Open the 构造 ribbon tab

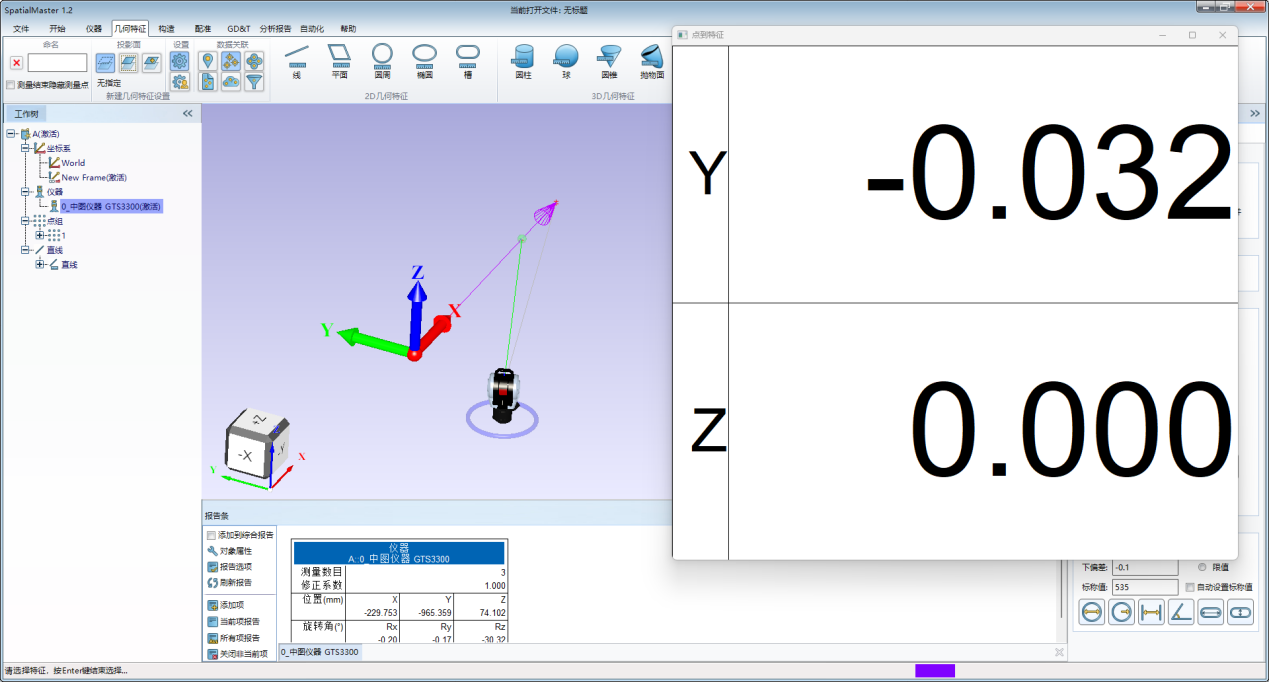click(166, 29)
